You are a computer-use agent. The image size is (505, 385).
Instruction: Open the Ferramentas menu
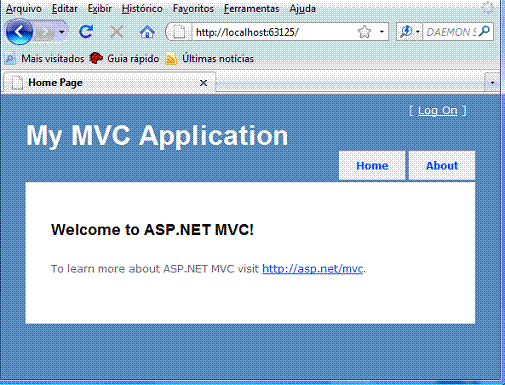click(x=251, y=9)
